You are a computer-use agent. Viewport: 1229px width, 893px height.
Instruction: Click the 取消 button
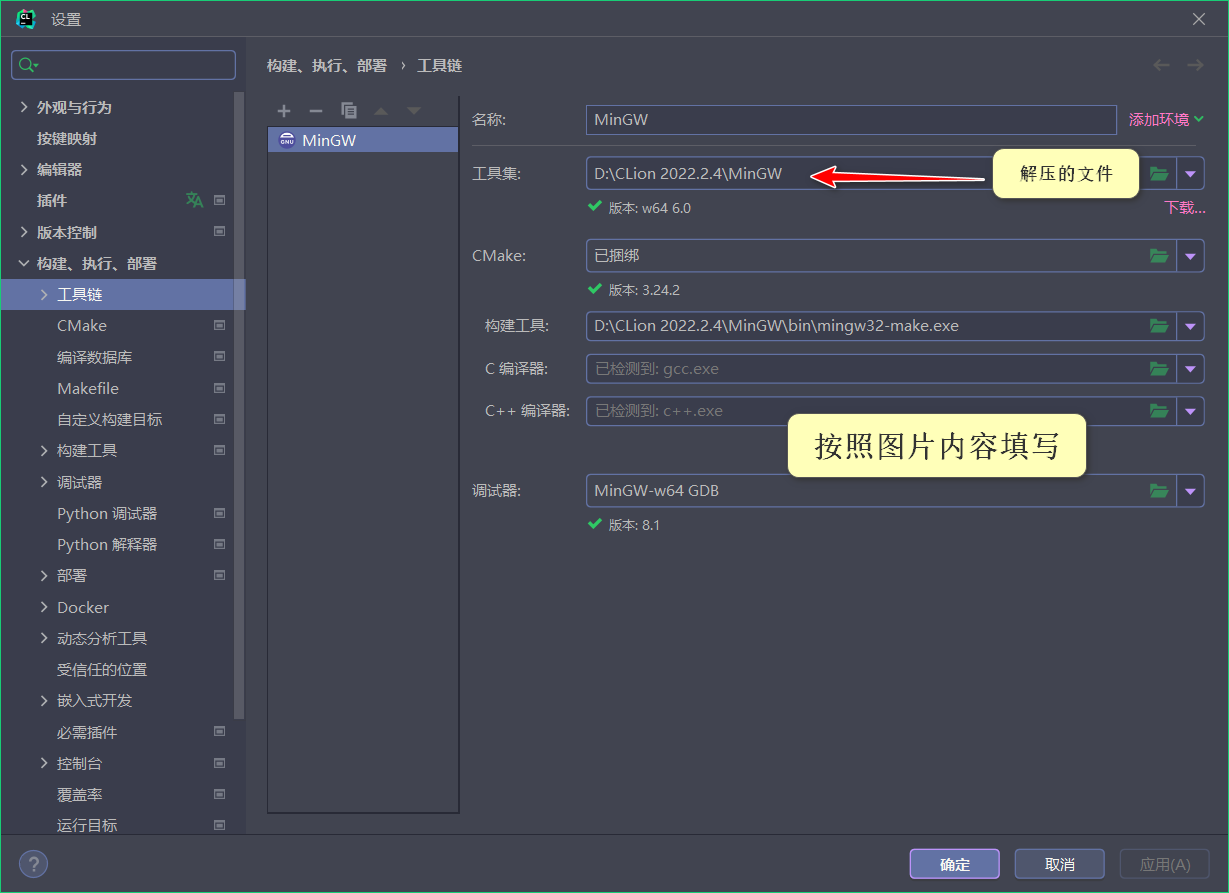1060,864
